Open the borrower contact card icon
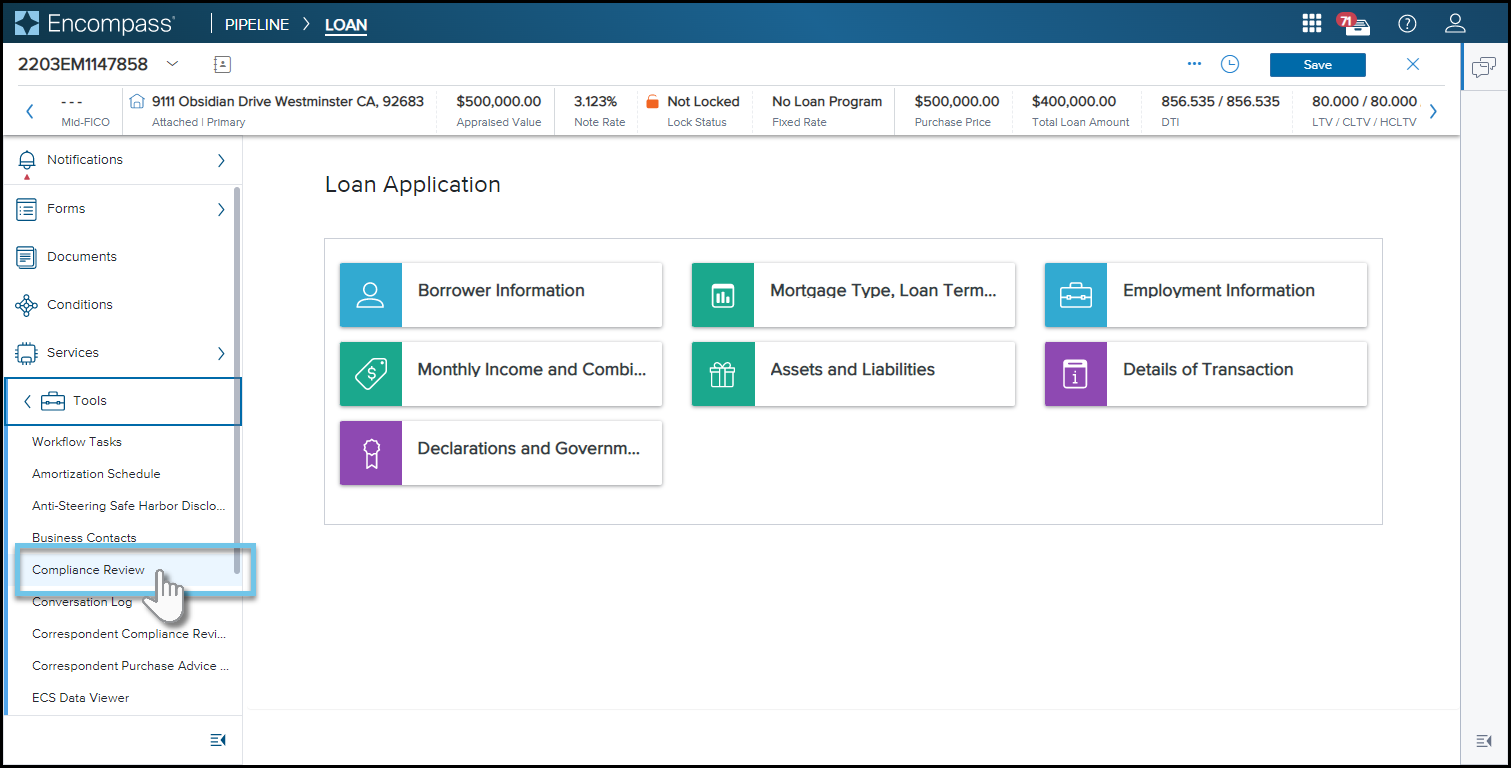 (x=222, y=64)
